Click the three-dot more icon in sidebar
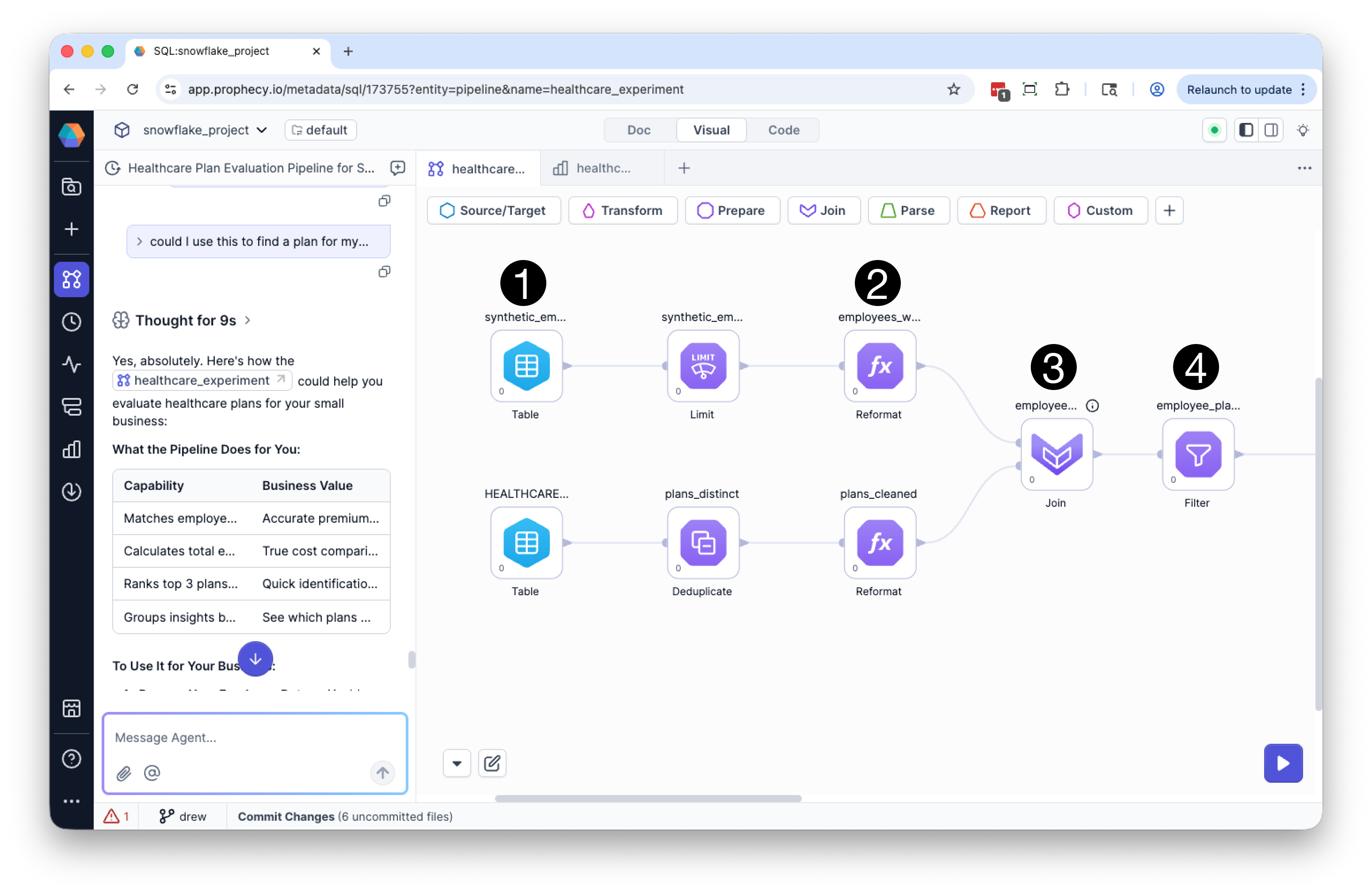This screenshot has height=895, width=1372. tap(72, 802)
